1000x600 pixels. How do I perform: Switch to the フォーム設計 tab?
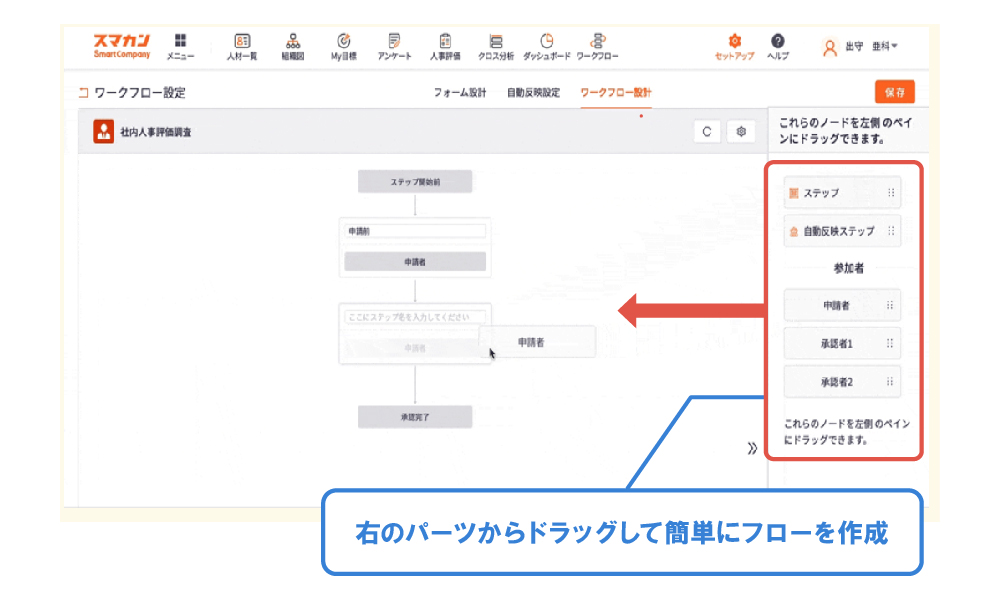(460, 93)
